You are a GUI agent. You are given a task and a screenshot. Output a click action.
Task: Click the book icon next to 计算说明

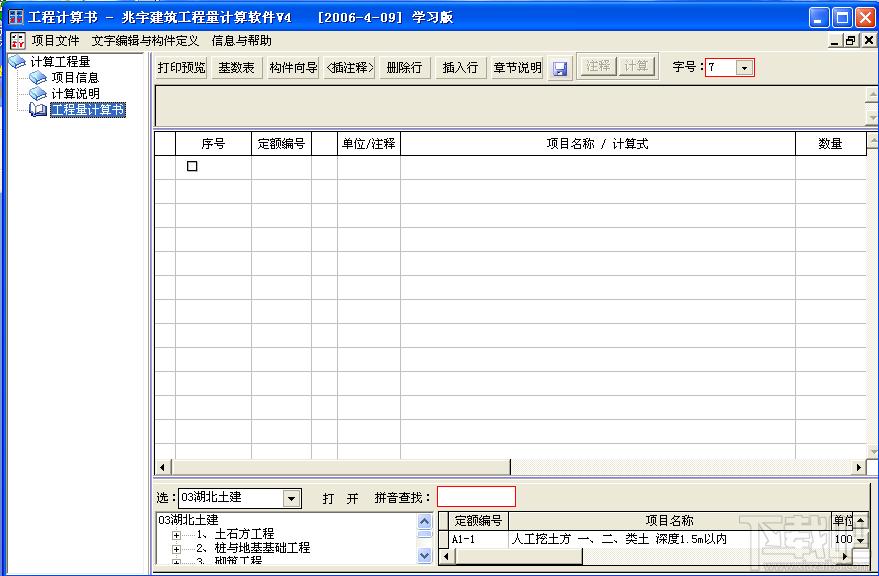click(37, 93)
